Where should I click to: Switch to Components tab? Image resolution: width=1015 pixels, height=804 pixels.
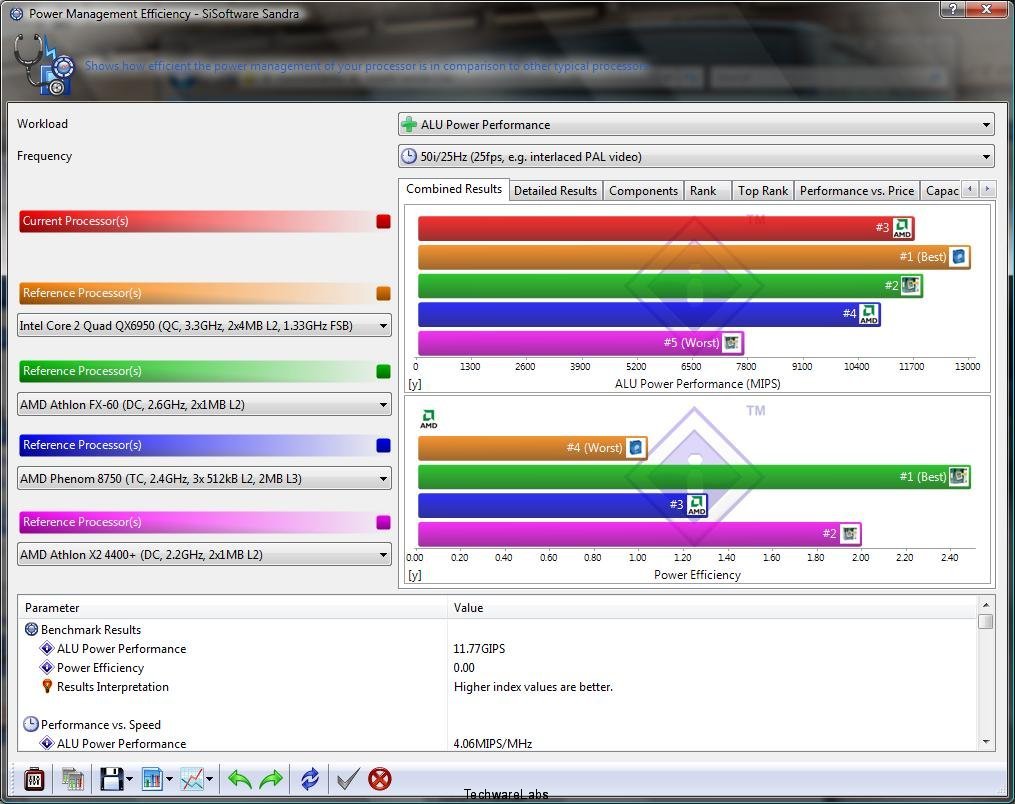(643, 191)
